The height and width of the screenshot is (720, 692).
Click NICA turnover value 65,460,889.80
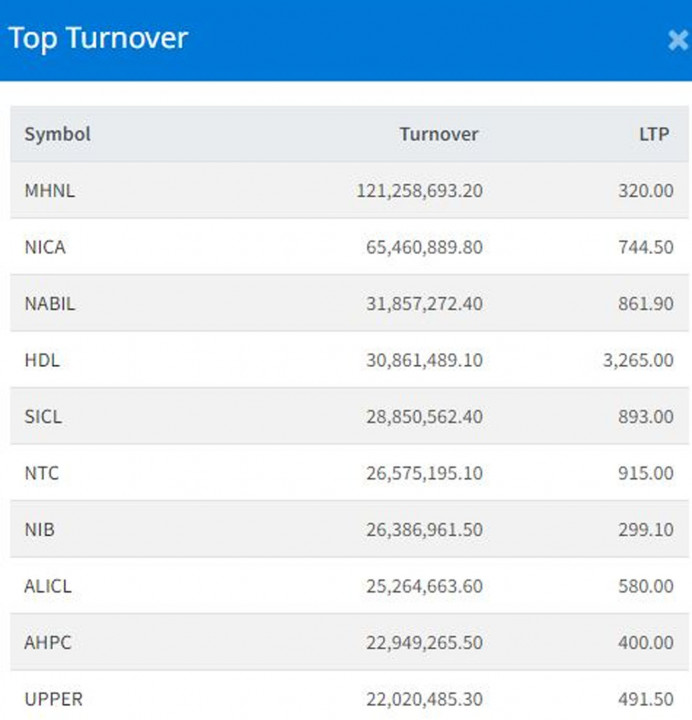[x=424, y=247]
